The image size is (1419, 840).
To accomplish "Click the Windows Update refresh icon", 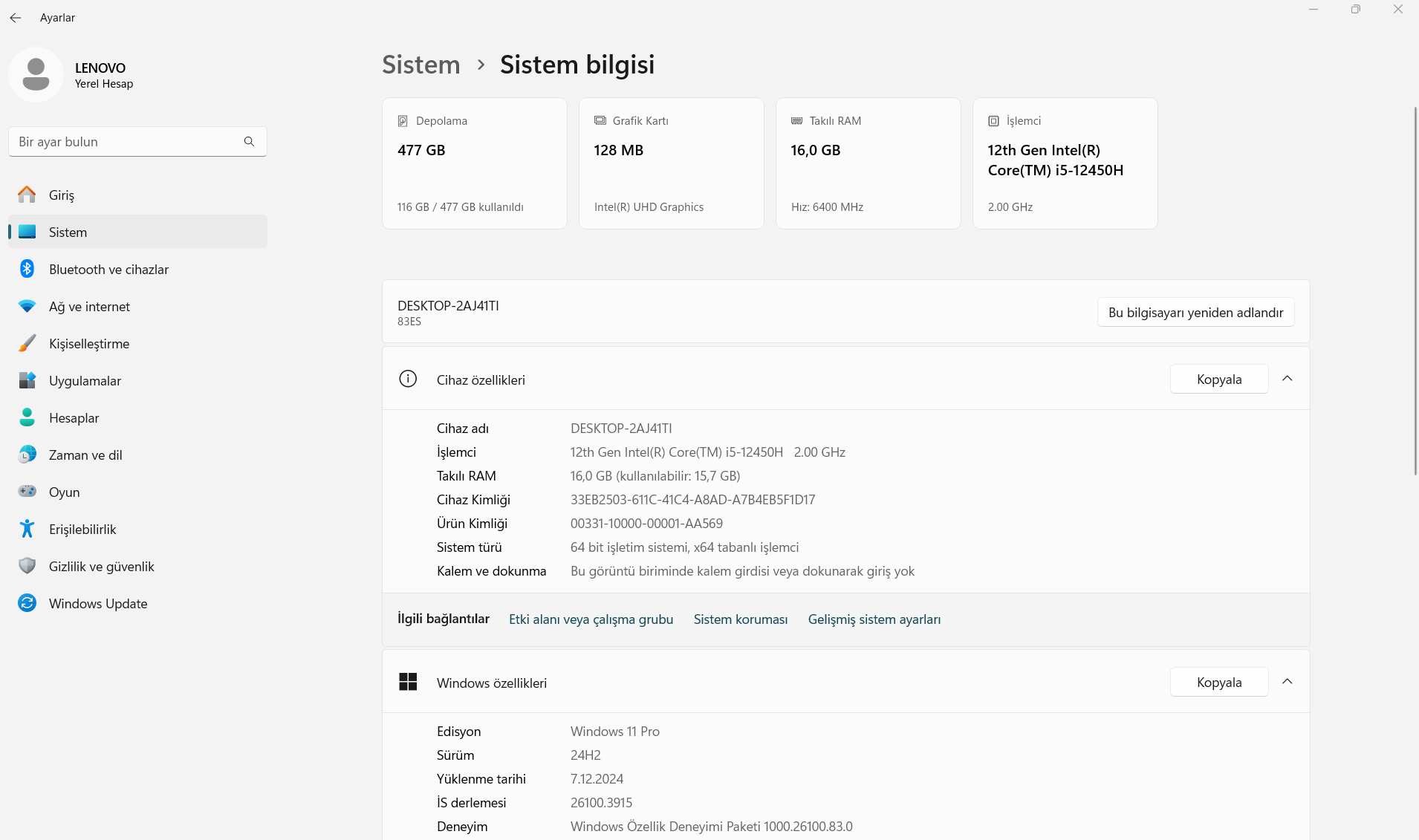I will 27,603.
